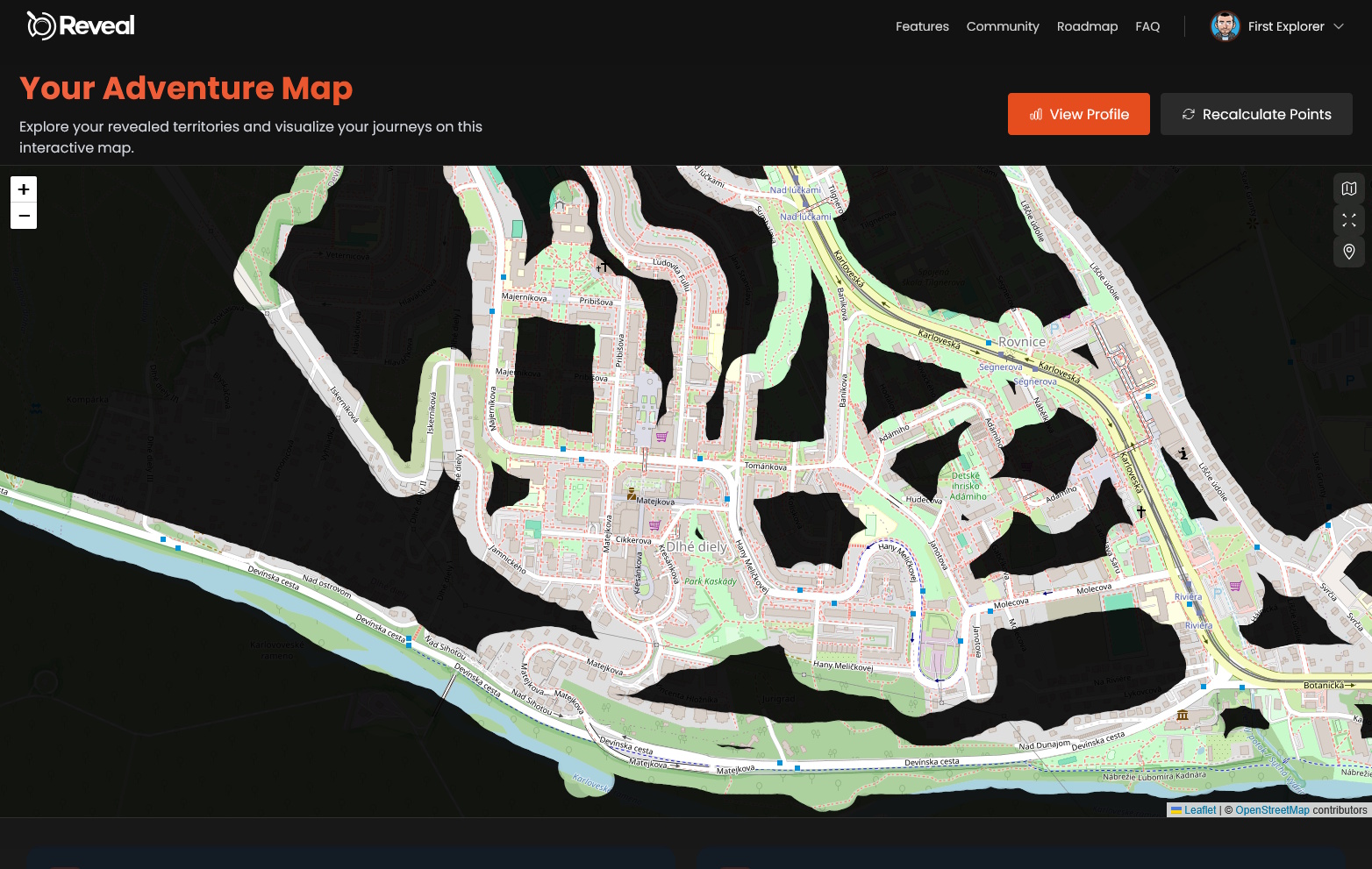Expand the First Explorer account dropdown
The height and width of the screenshot is (869, 1372).
[1339, 26]
